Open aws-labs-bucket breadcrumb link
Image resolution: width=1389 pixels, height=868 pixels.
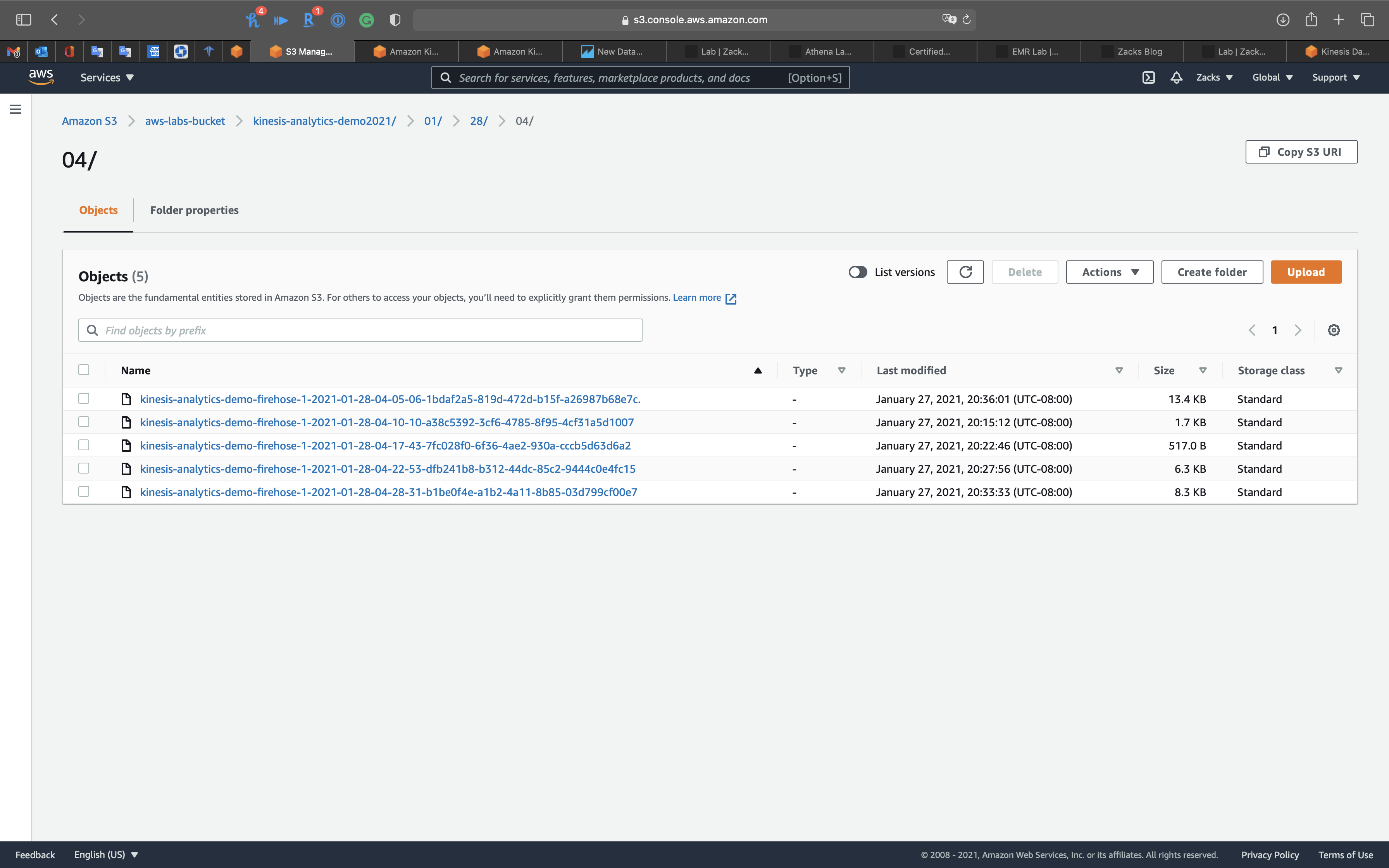[x=185, y=121]
